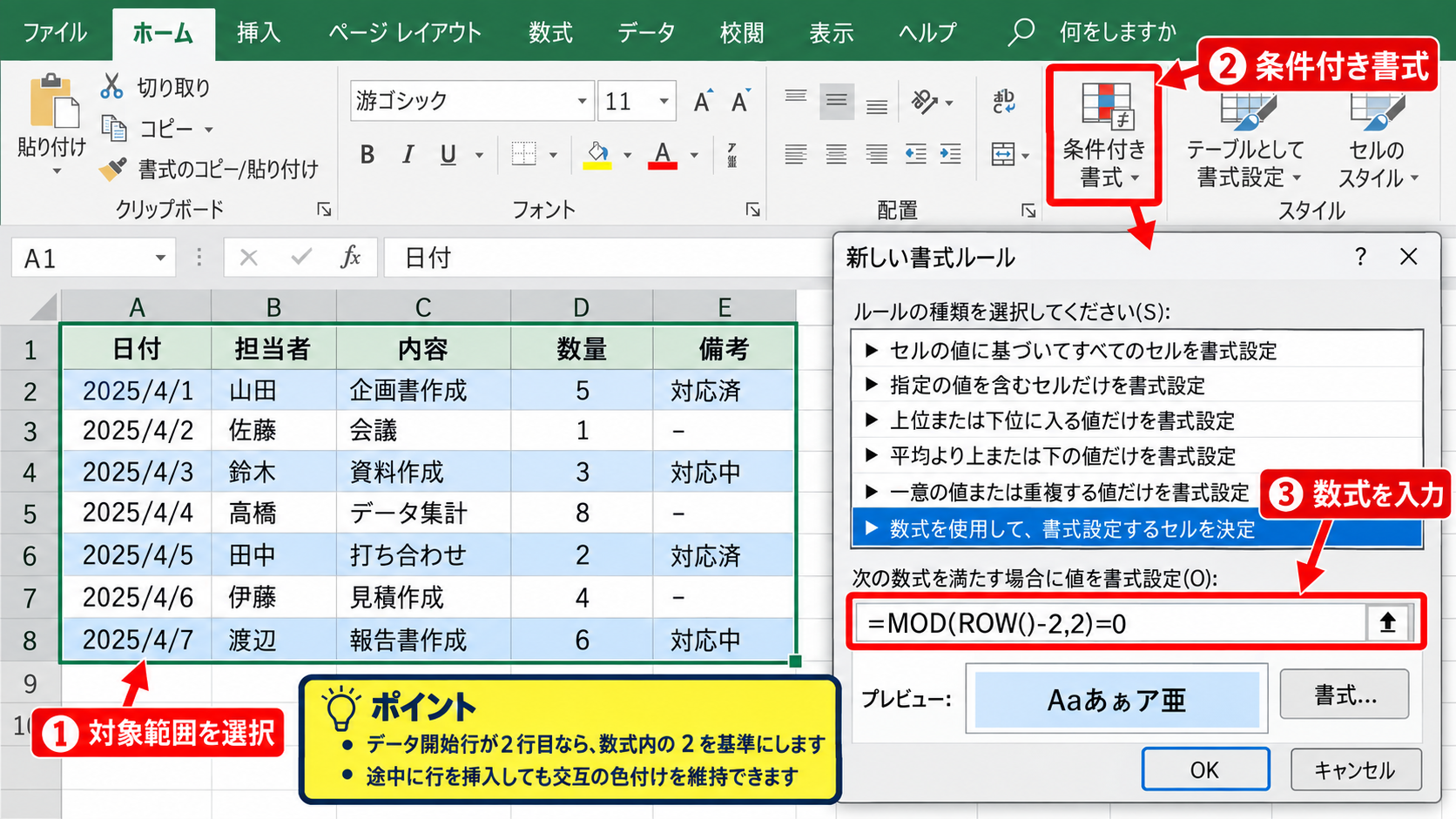Image resolution: width=1456 pixels, height=819 pixels.
Task: Click the decrease font size icon
Action: point(741,101)
